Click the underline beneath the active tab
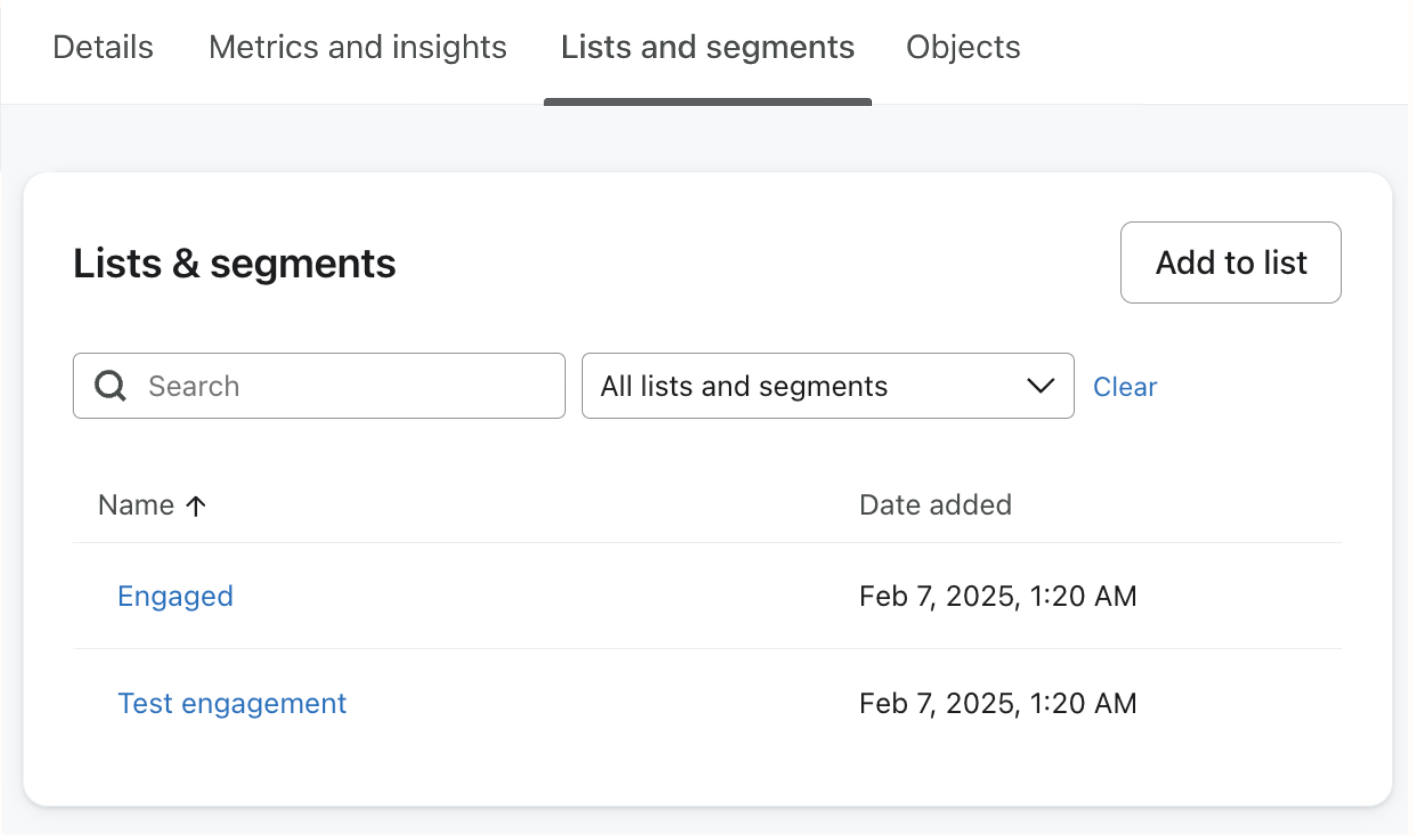The image size is (1414, 836). pyautogui.click(x=707, y=101)
